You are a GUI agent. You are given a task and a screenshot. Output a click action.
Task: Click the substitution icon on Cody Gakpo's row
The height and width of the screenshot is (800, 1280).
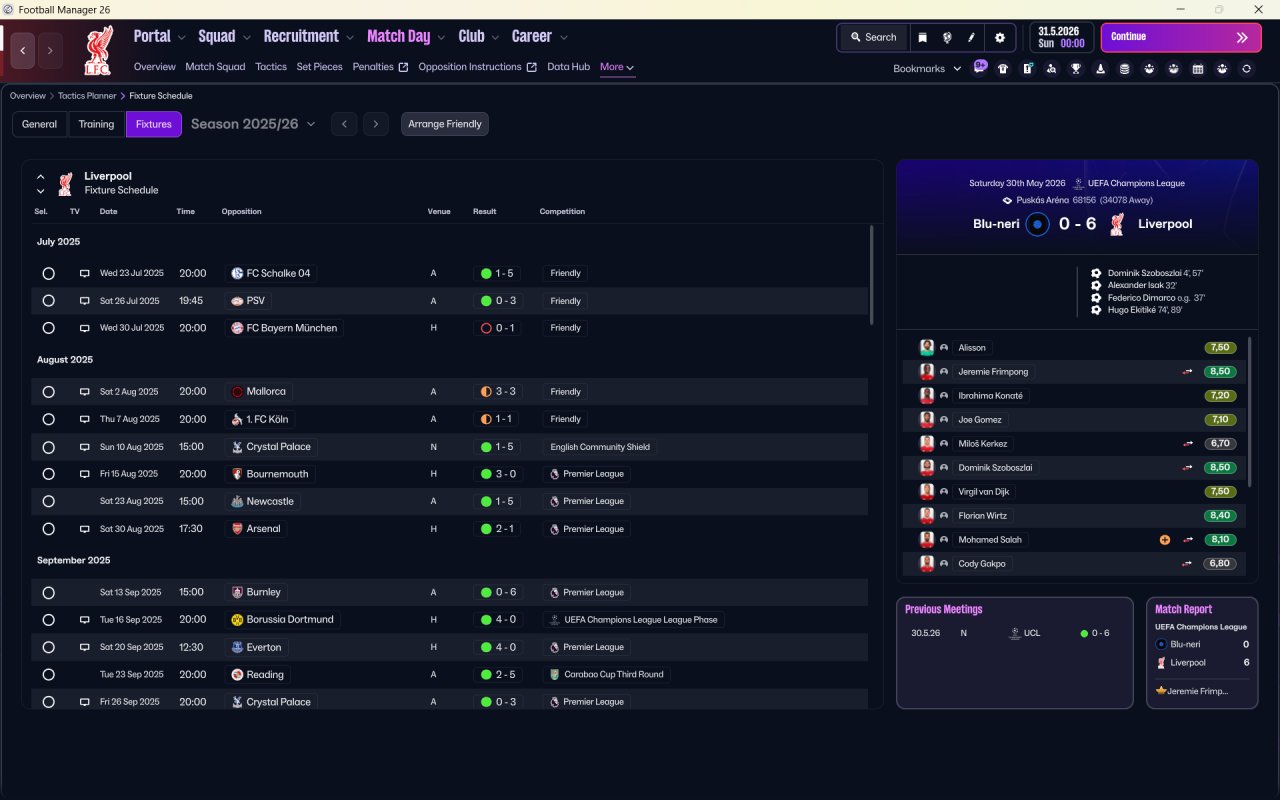1188,564
